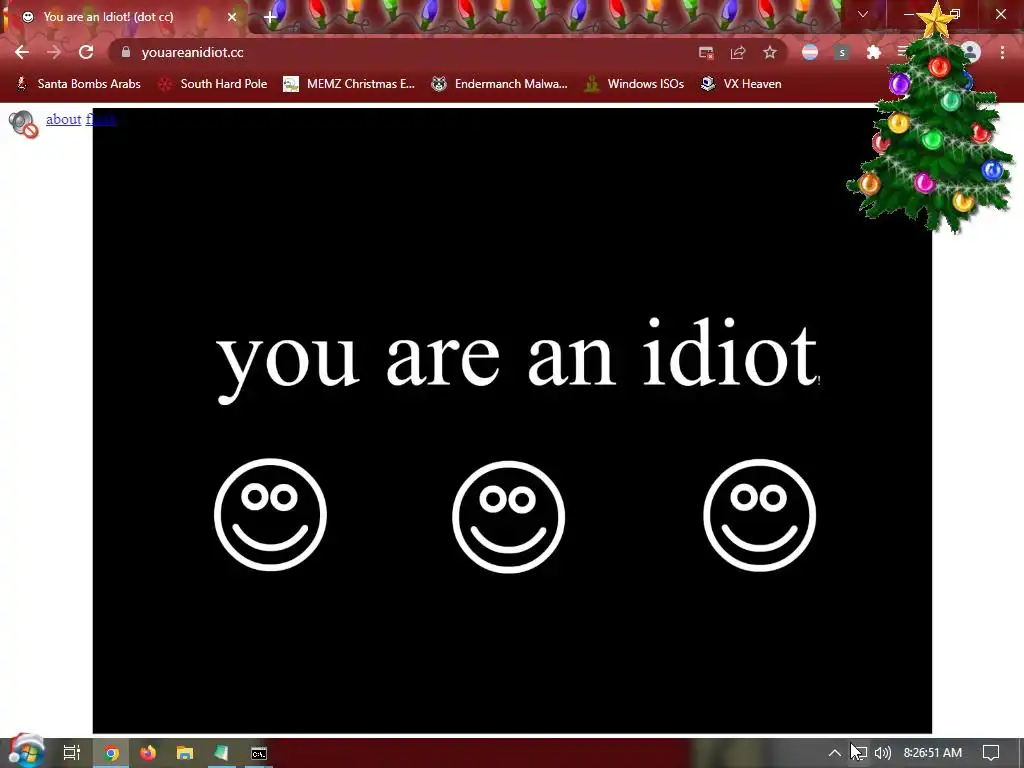
Task: Open the green notebook taskbar app
Action: pyautogui.click(x=221, y=753)
